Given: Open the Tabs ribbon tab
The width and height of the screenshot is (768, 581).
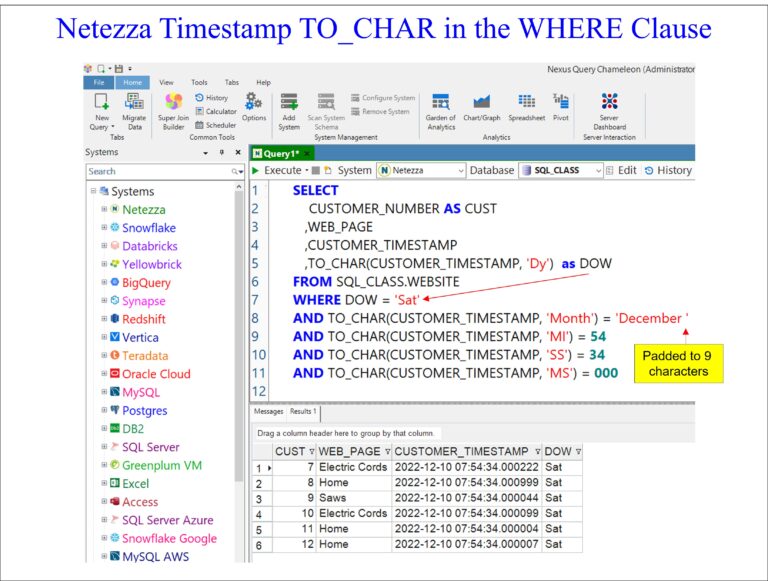Looking at the screenshot, I should (x=232, y=82).
